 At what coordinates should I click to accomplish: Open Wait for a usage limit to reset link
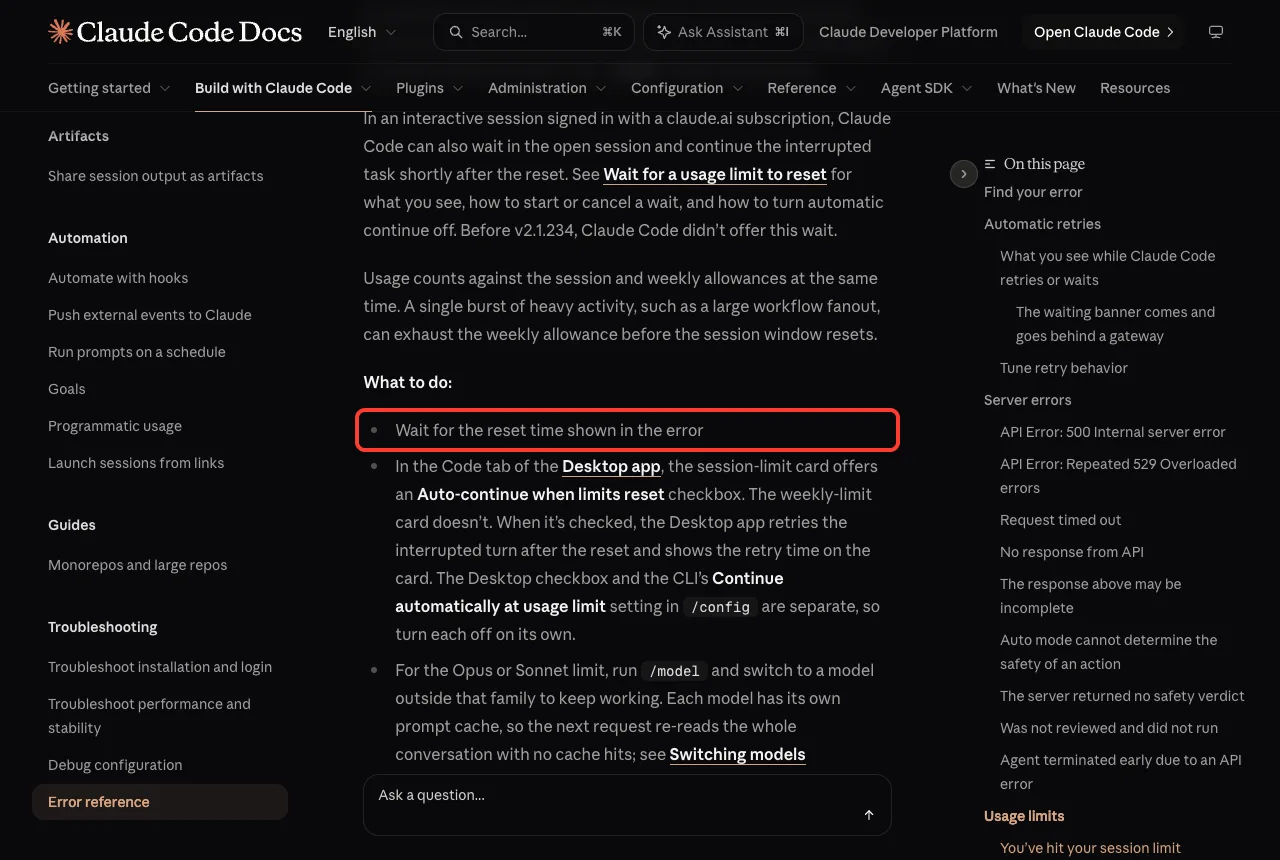(715, 174)
